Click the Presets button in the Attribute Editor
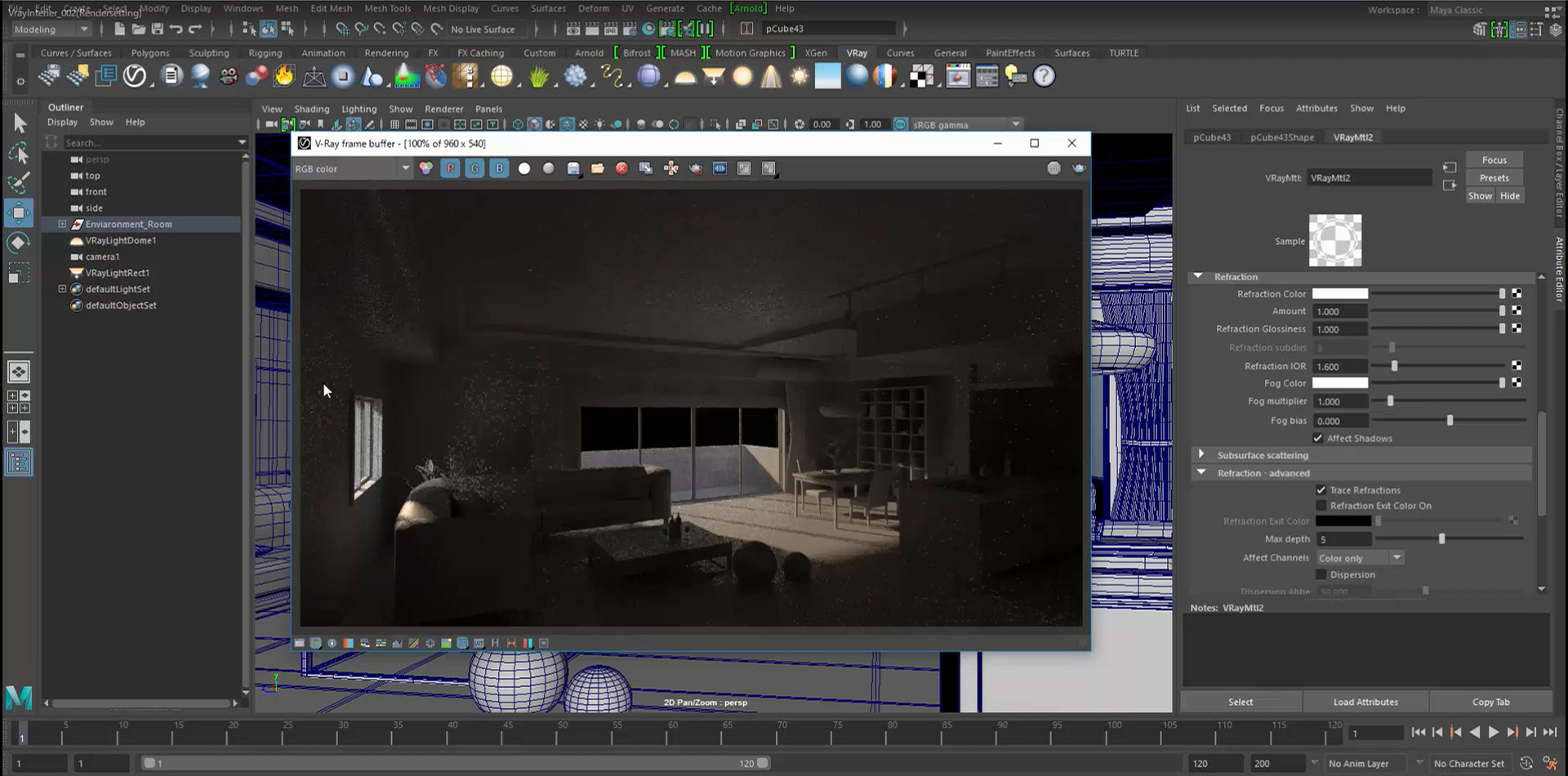 click(1494, 177)
